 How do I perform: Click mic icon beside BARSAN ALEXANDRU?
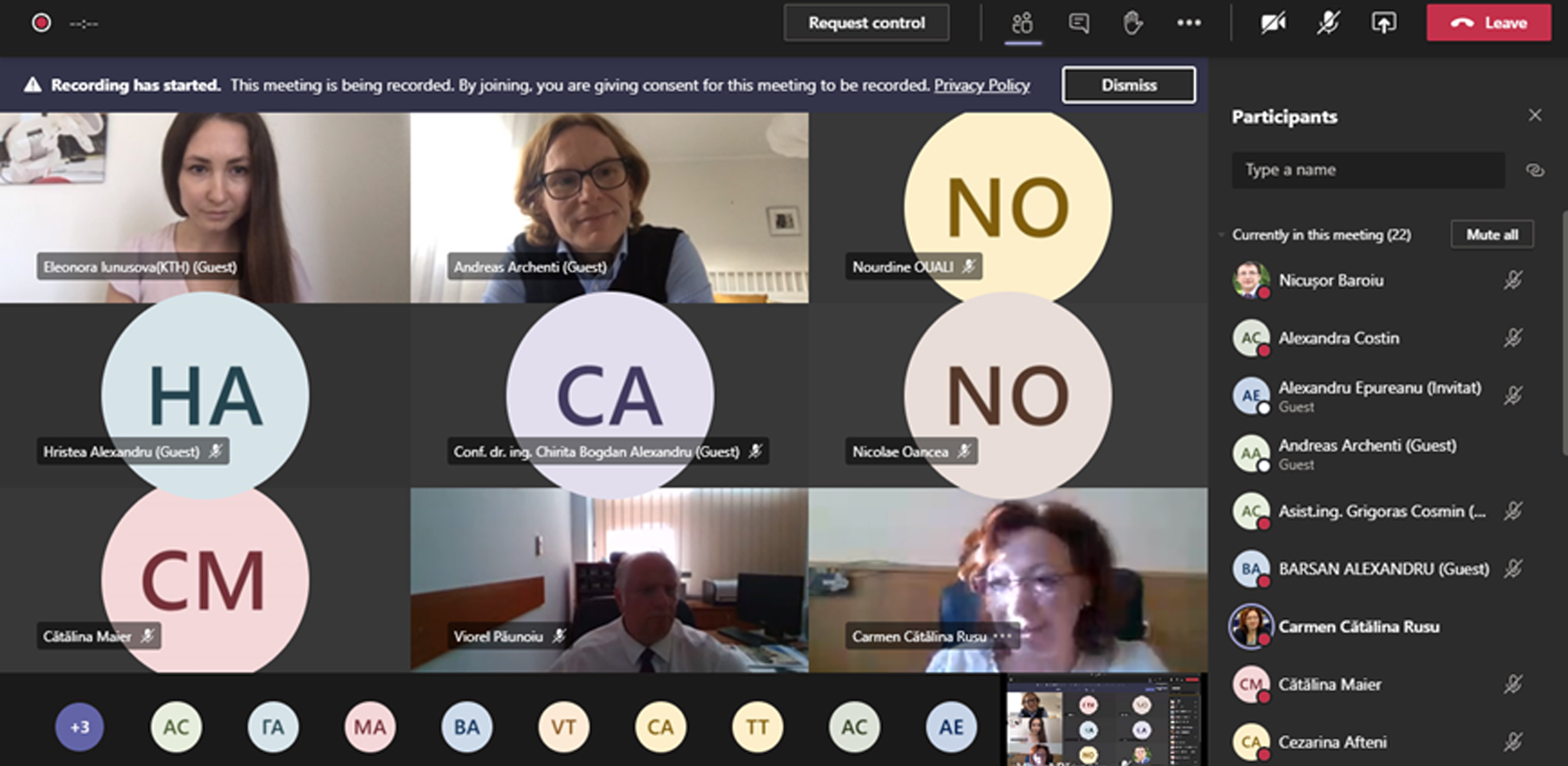pyautogui.click(x=1513, y=569)
